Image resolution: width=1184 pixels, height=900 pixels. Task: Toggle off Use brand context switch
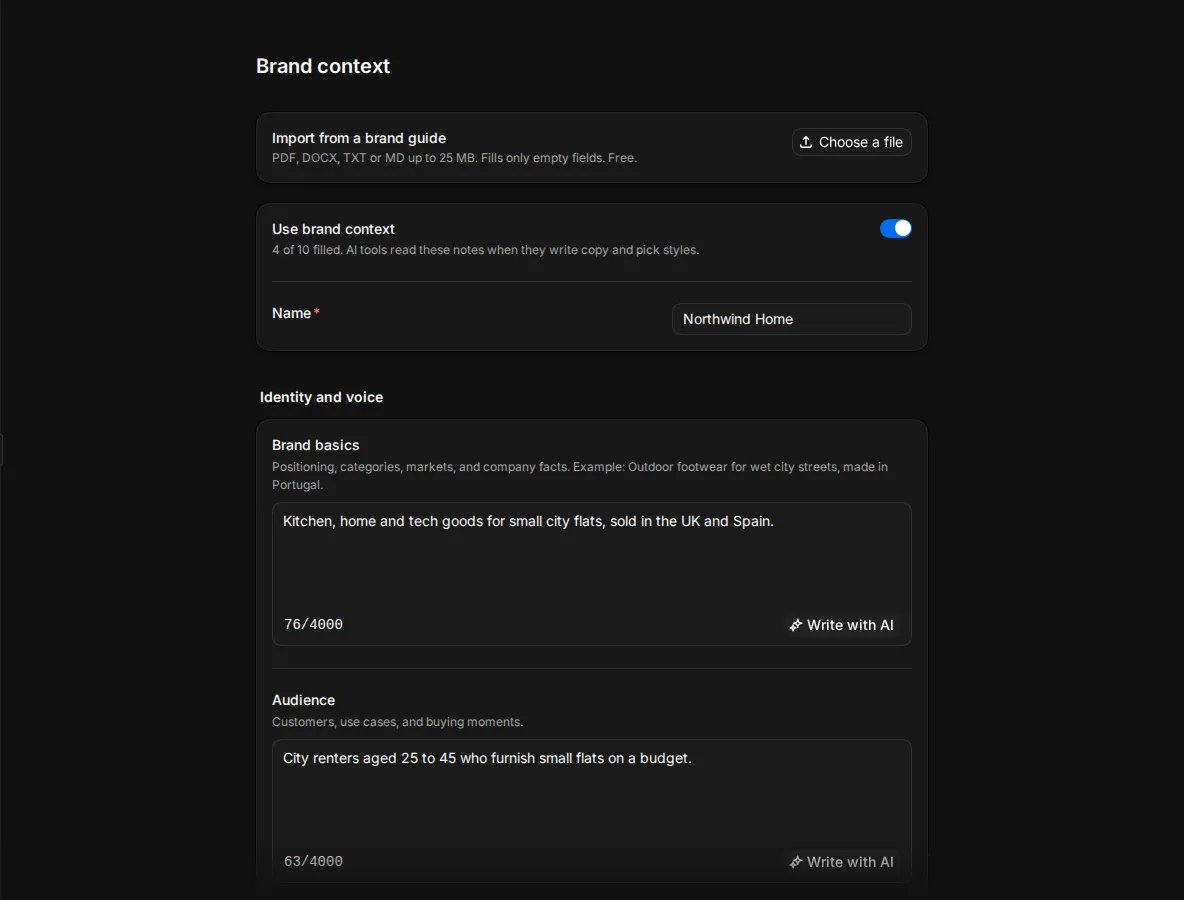896,228
